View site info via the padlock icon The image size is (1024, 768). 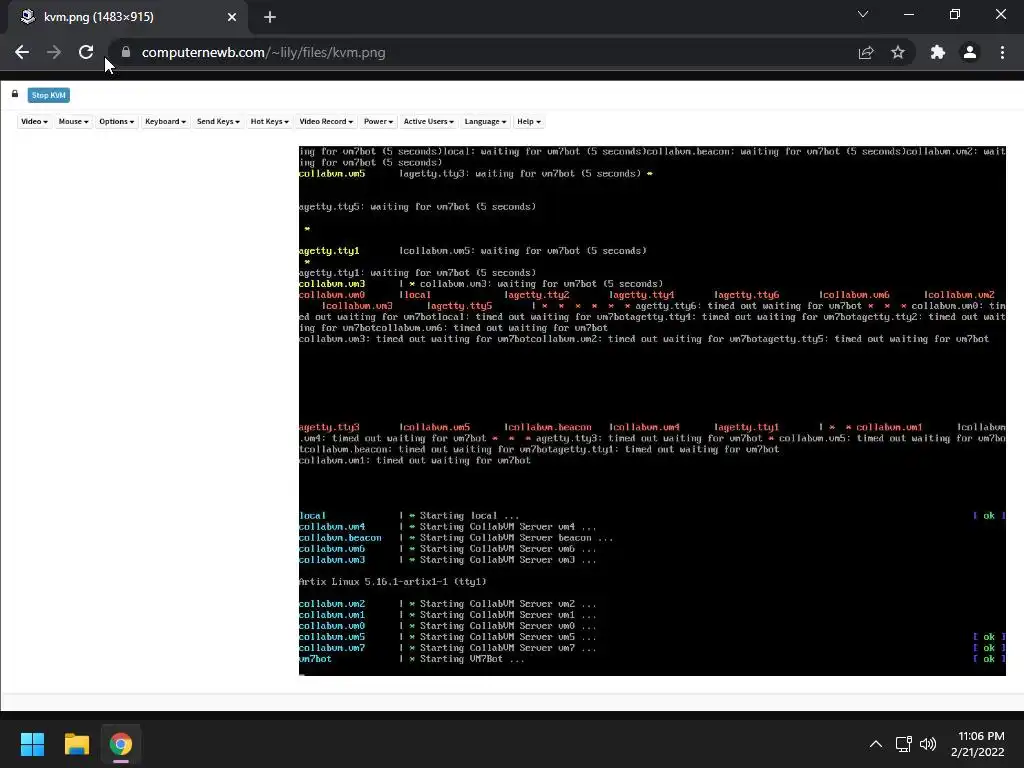tap(126, 52)
